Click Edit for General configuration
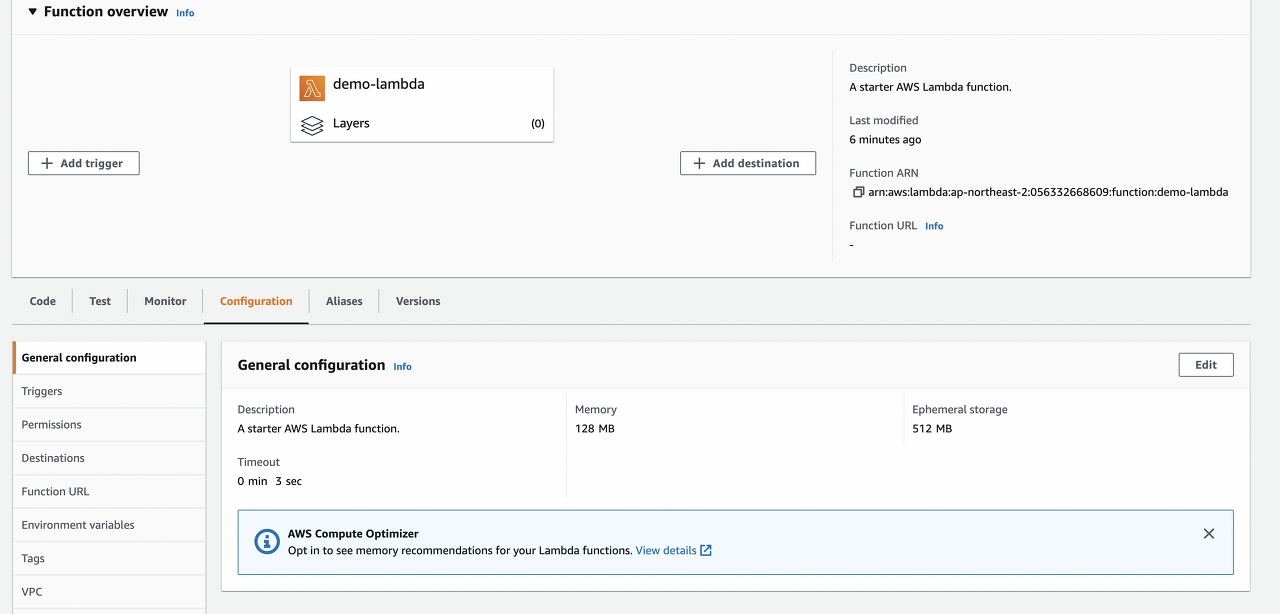Image resolution: width=1280 pixels, height=614 pixels. [x=1206, y=365]
